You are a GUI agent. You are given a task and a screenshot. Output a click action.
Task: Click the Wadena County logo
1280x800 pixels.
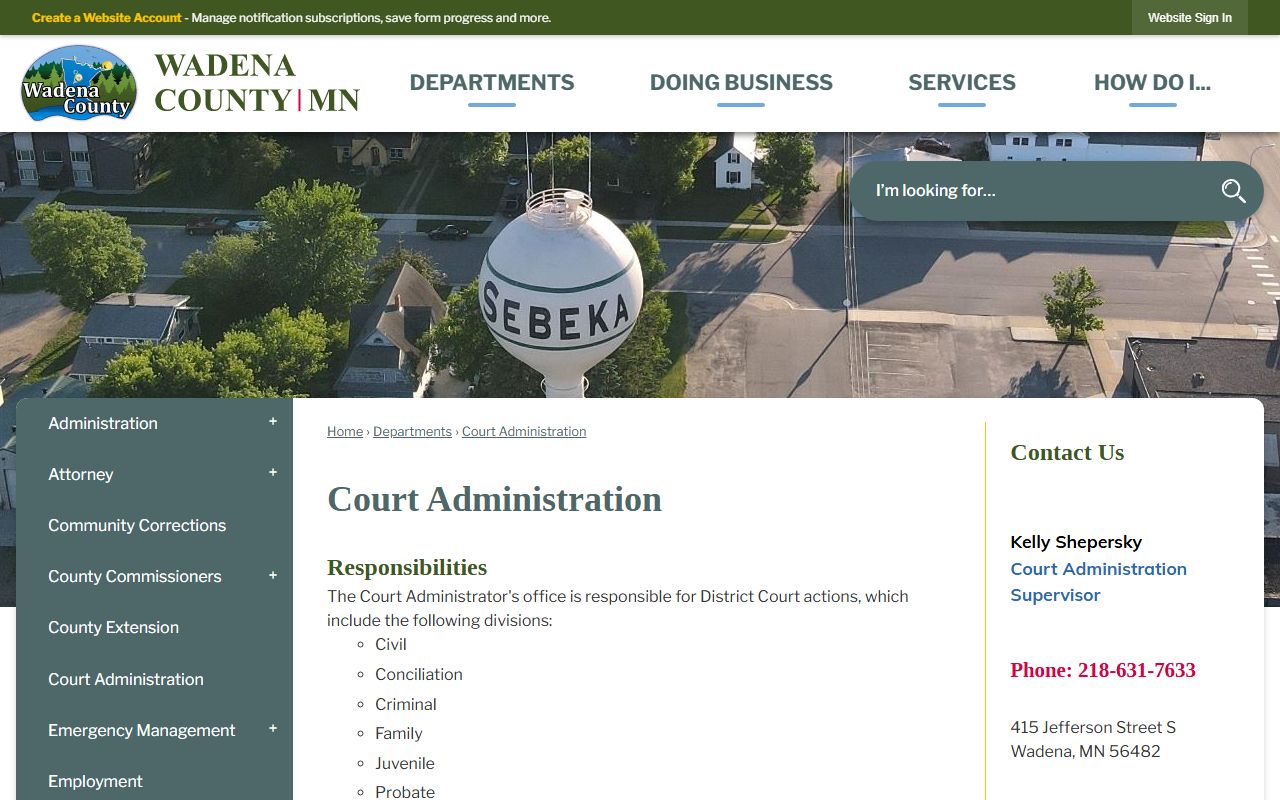pos(79,83)
